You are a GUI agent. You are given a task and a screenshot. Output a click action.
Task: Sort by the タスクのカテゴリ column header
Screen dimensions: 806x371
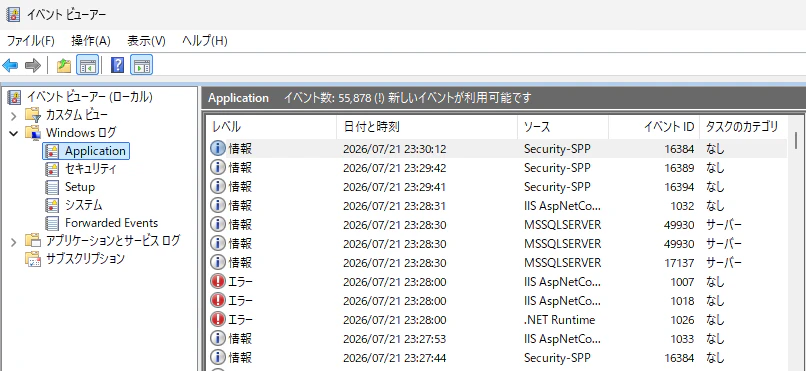point(743,126)
